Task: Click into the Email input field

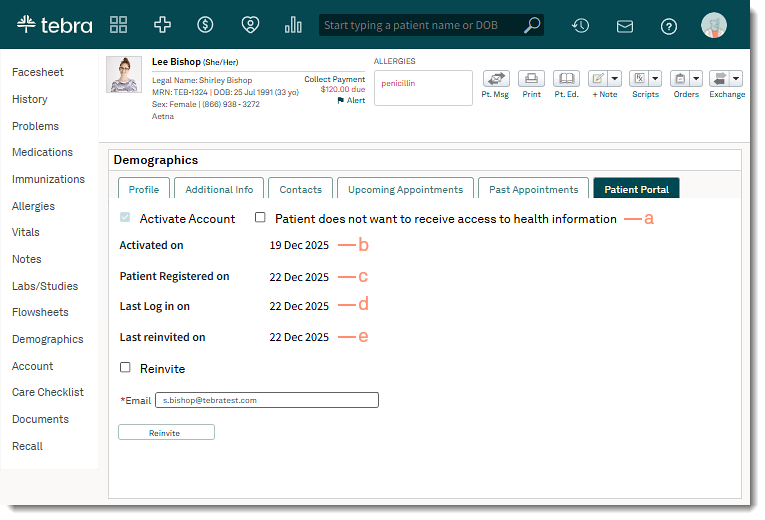Action: pos(267,400)
